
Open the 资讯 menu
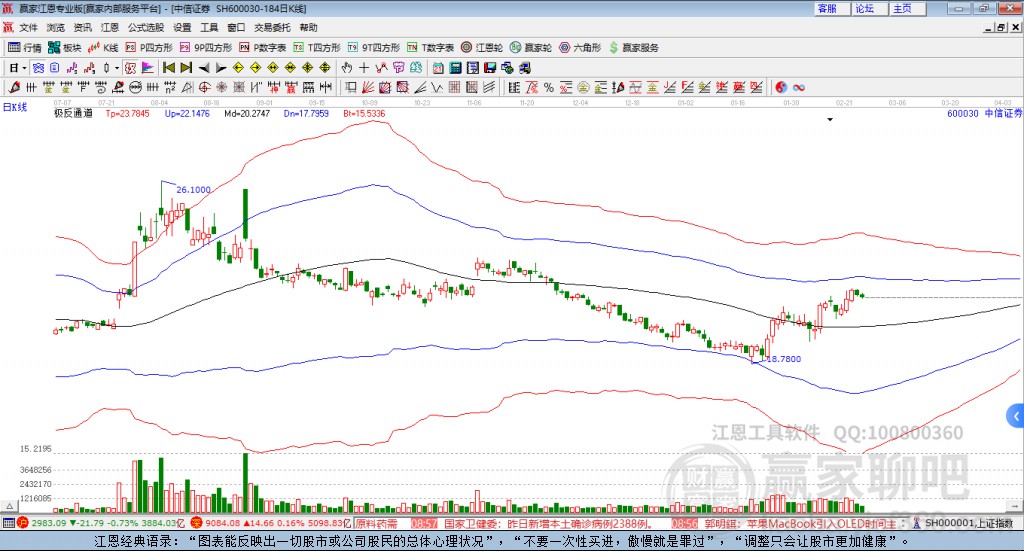click(x=82, y=27)
